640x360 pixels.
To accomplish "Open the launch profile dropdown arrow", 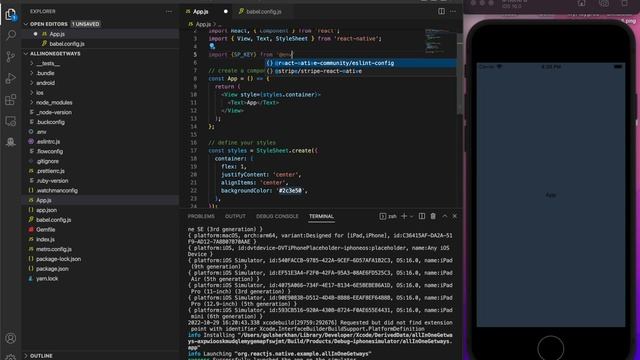I will click(x=411, y=216).
